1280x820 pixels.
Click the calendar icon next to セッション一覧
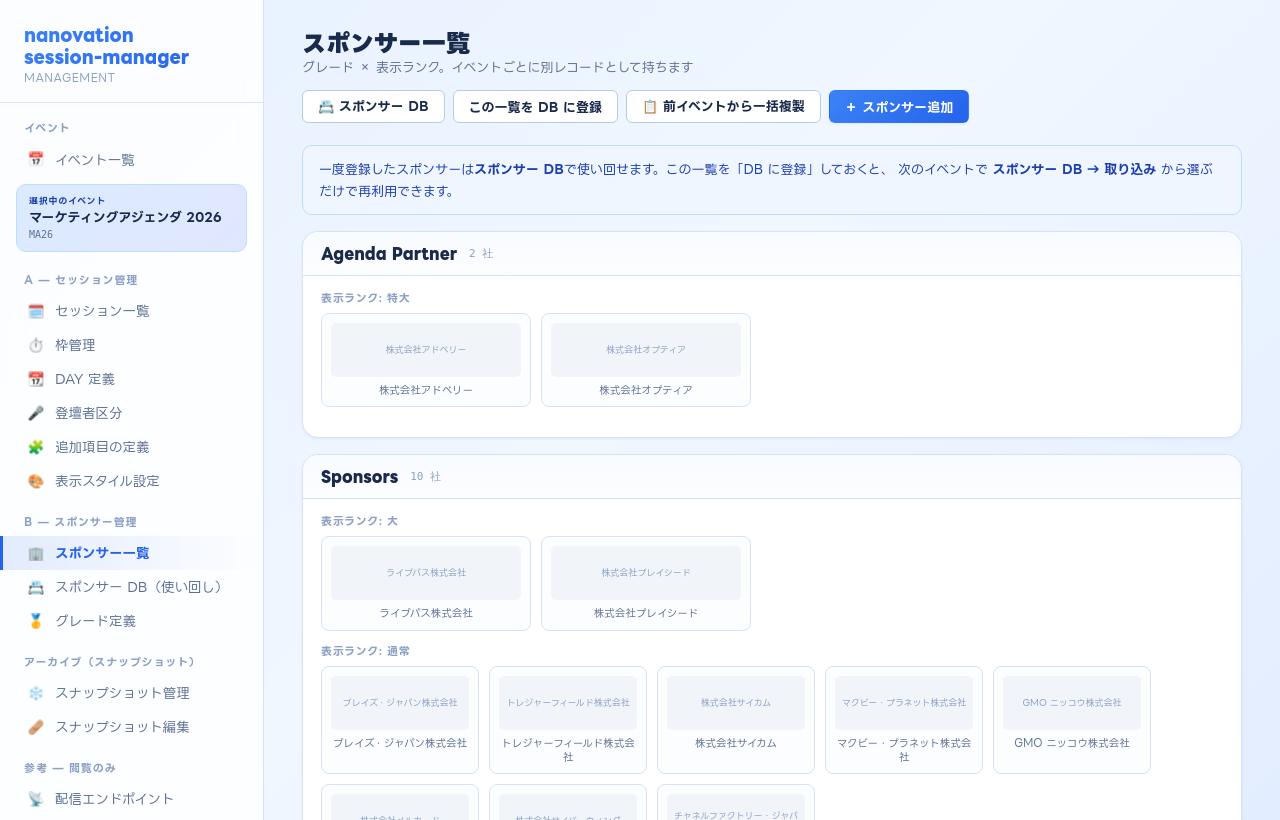pos(36,311)
